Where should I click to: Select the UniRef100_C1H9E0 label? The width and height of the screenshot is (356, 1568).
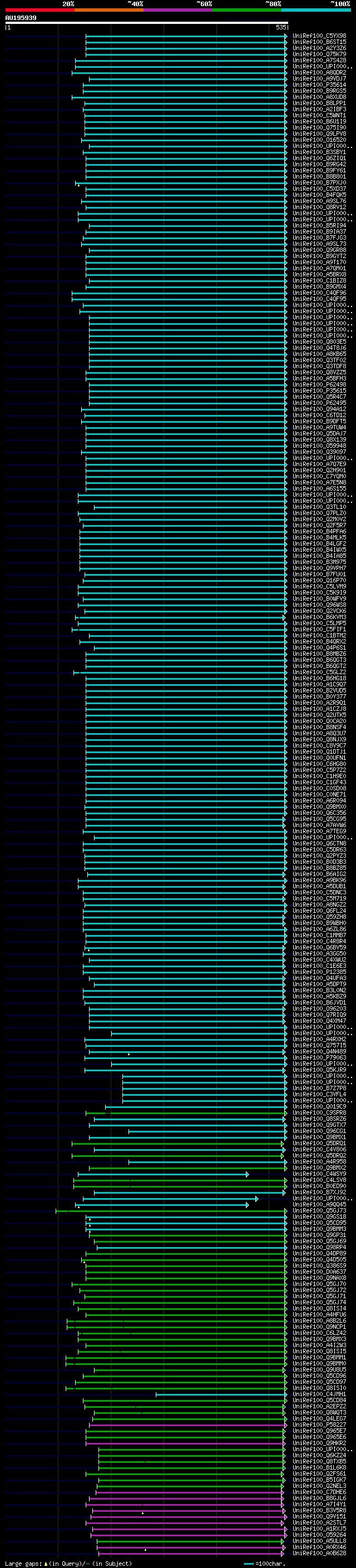tap(319, 776)
